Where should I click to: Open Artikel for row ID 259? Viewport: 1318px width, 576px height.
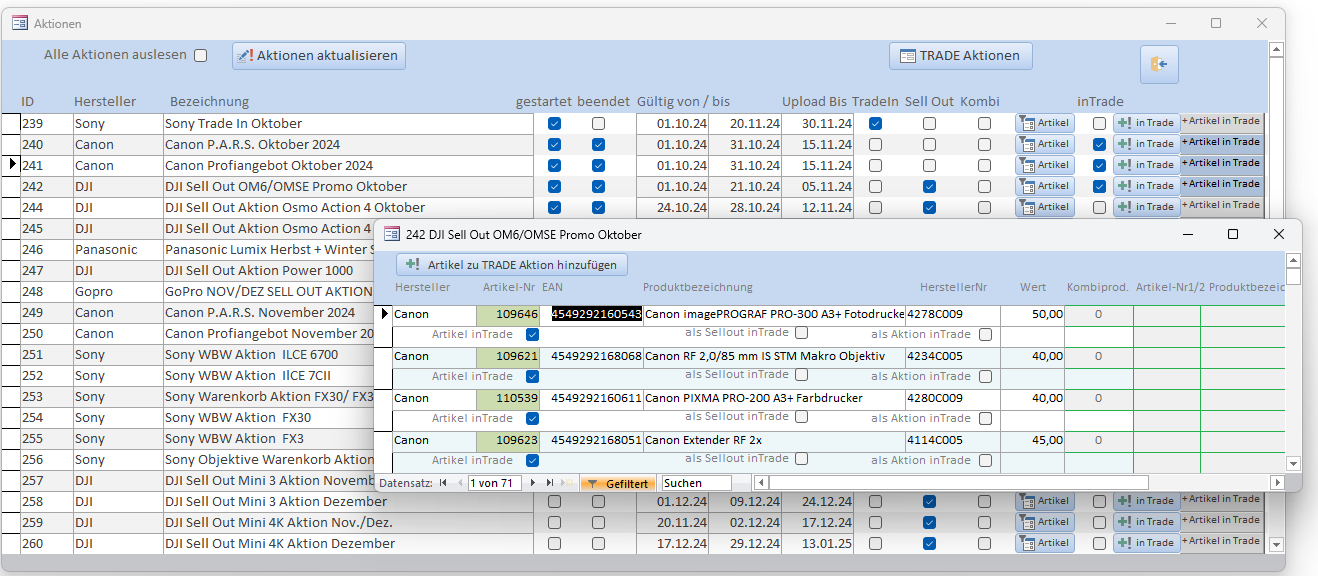pos(1045,522)
